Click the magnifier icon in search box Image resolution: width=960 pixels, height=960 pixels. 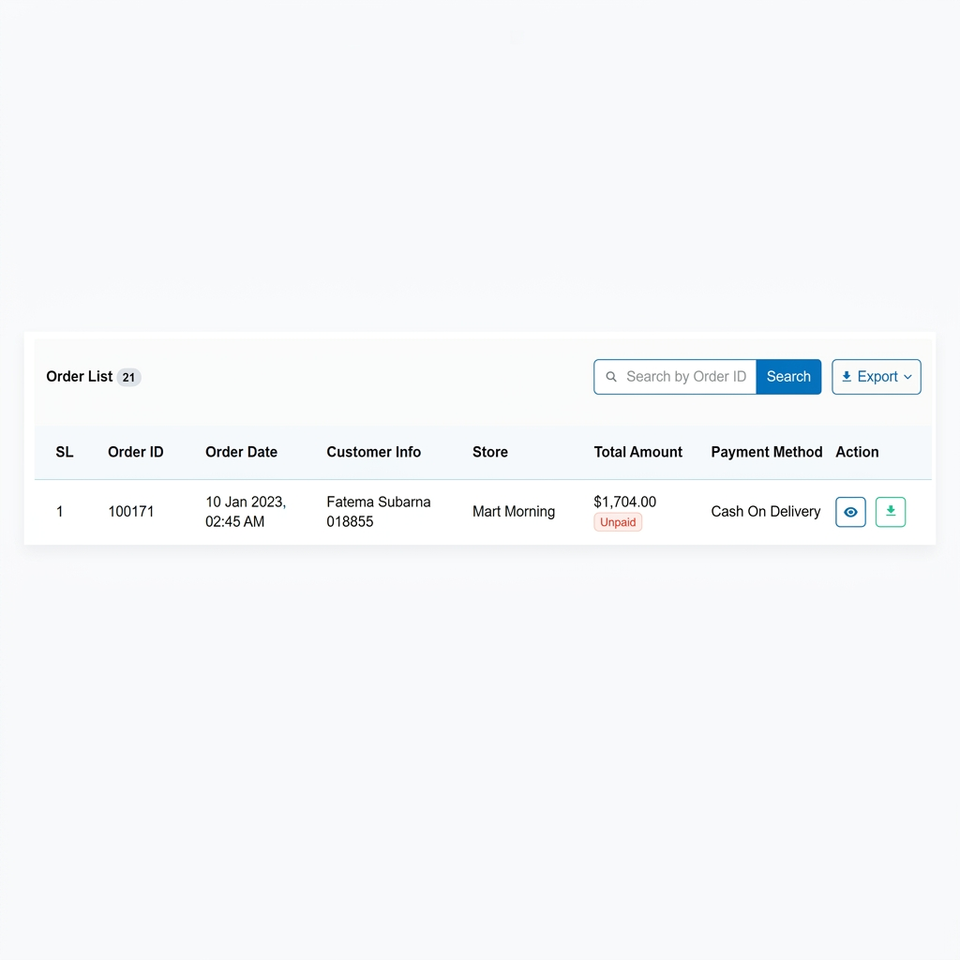coord(611,377)
